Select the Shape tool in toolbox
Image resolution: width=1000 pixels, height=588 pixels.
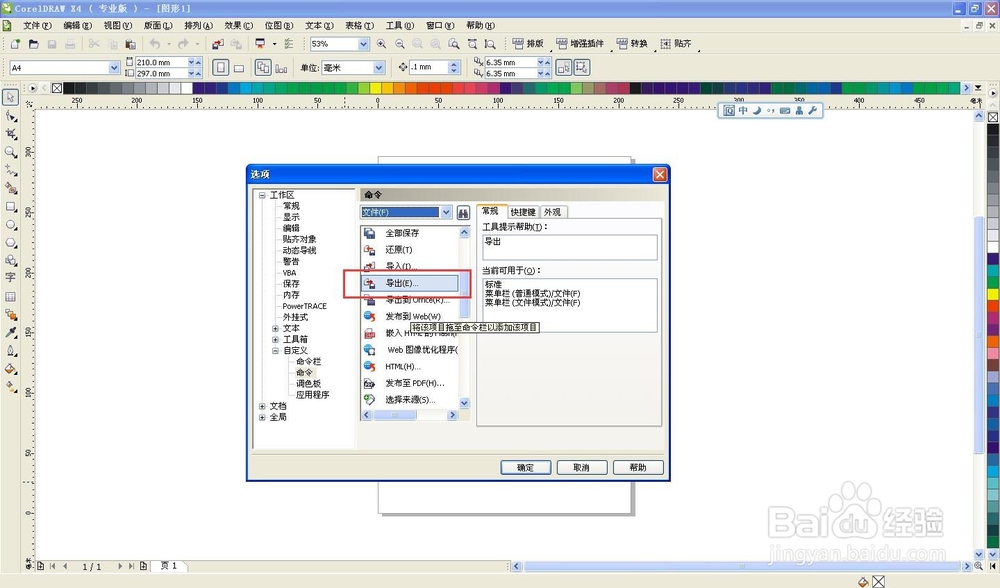point(11,116)
